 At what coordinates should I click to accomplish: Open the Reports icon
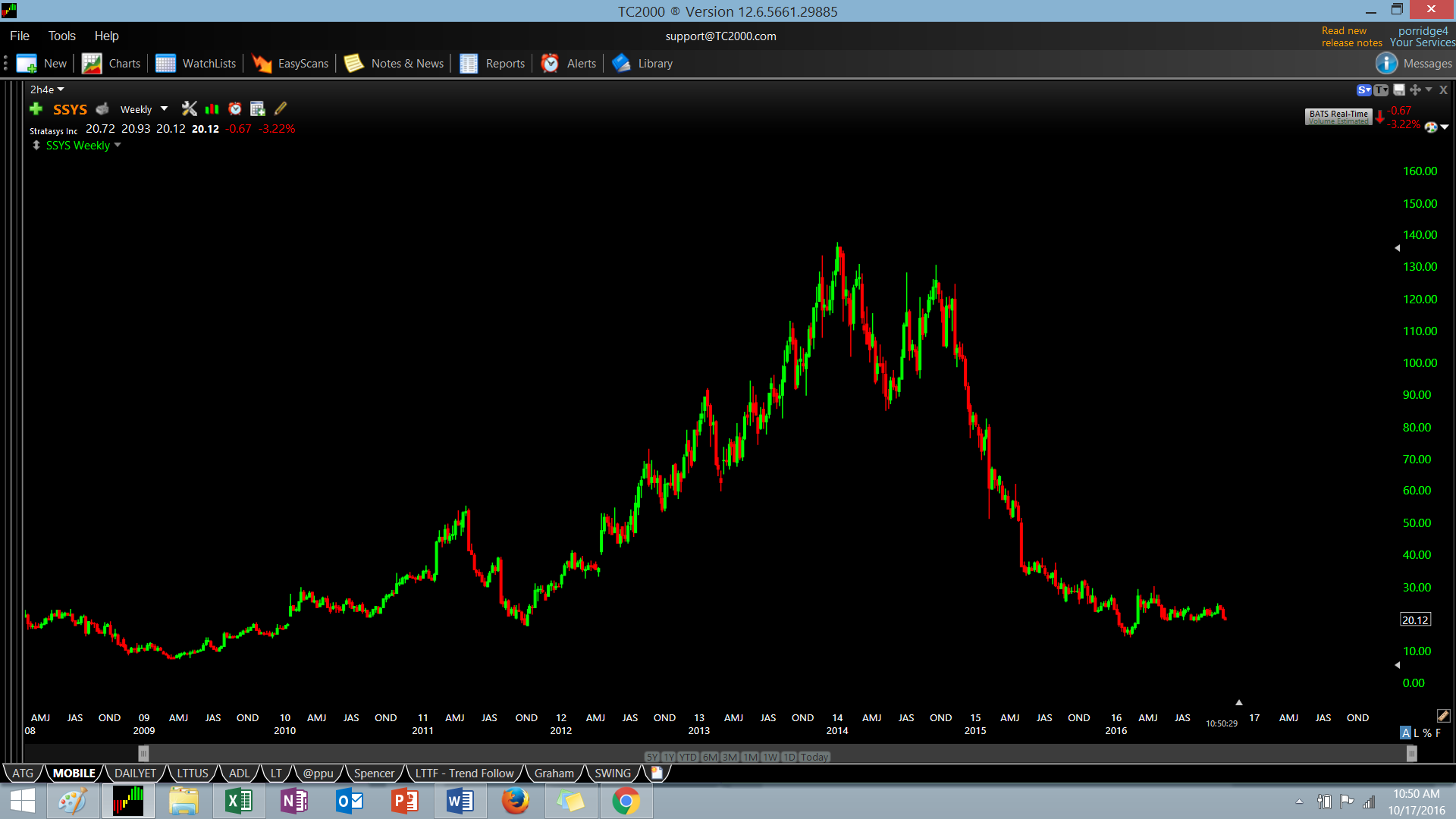(x=469, y=64)
